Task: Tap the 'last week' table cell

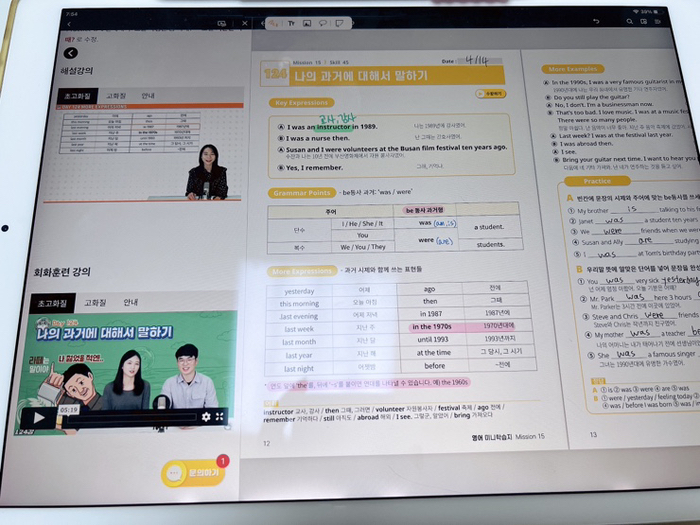Action: 299,329
